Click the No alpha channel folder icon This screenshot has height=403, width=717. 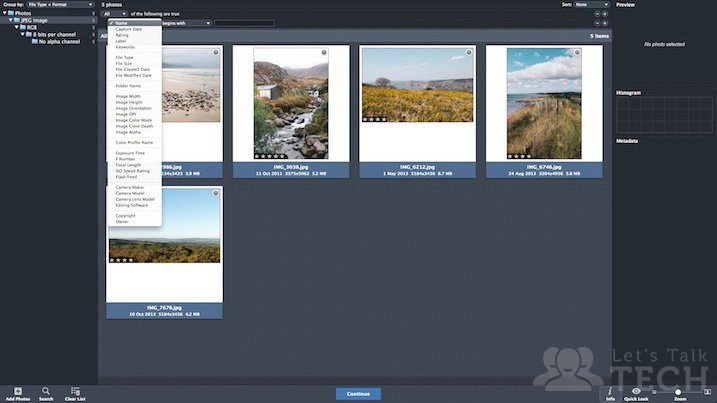35,41
